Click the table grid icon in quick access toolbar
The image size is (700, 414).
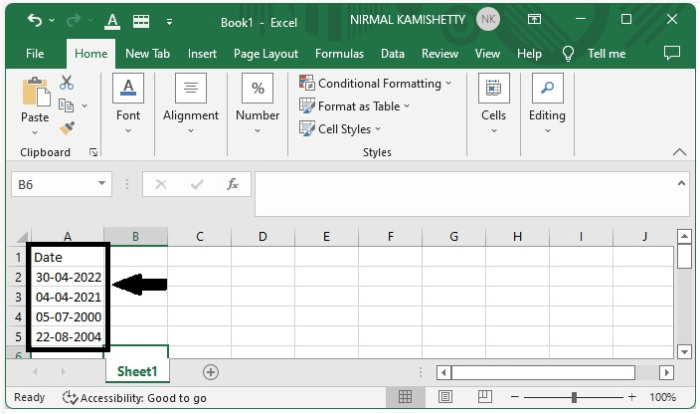141,21
